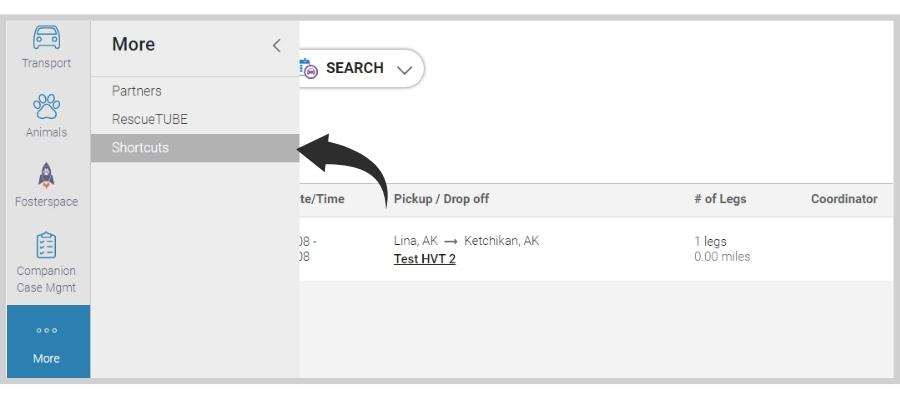Click the Coordinator column header
The height and width of the screenshot is (400, 900).
click(844, 199)
